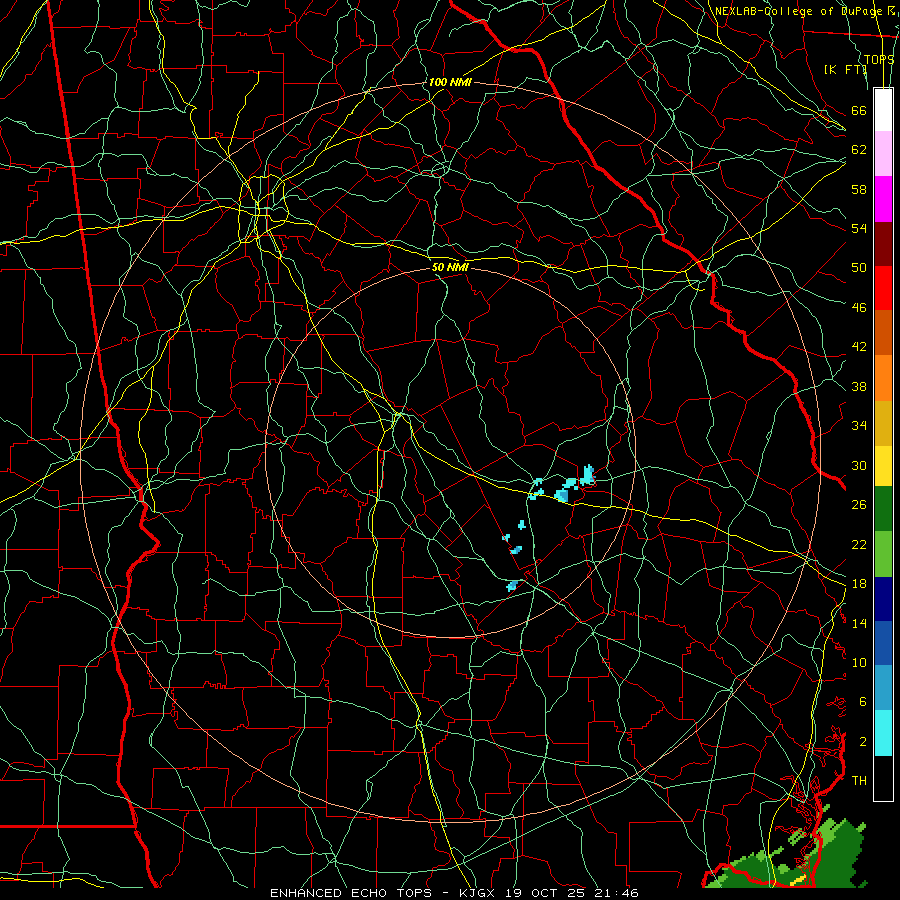Click the 42 legend value
The width and height of the screenshot is (900, 900).
pyautogui.click(x=859, y=347)
